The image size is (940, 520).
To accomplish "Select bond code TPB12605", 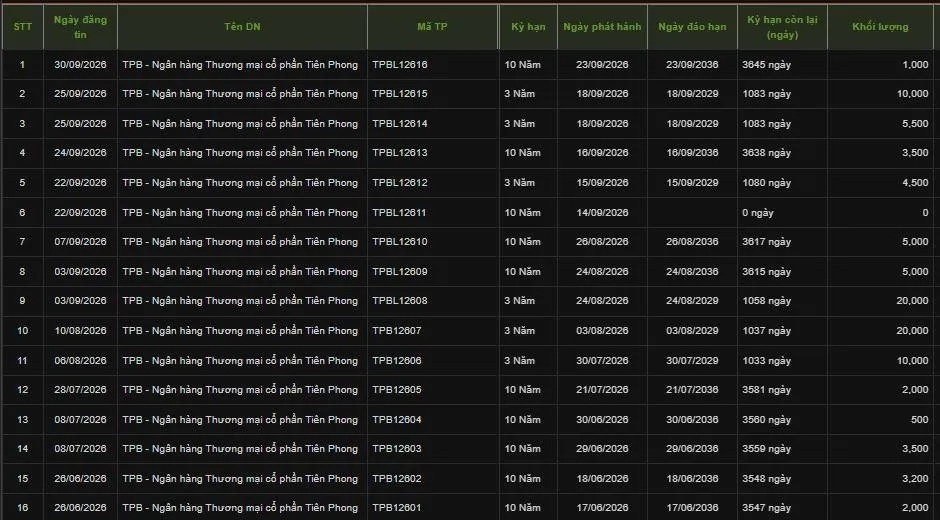I will (x=397, y=390).
